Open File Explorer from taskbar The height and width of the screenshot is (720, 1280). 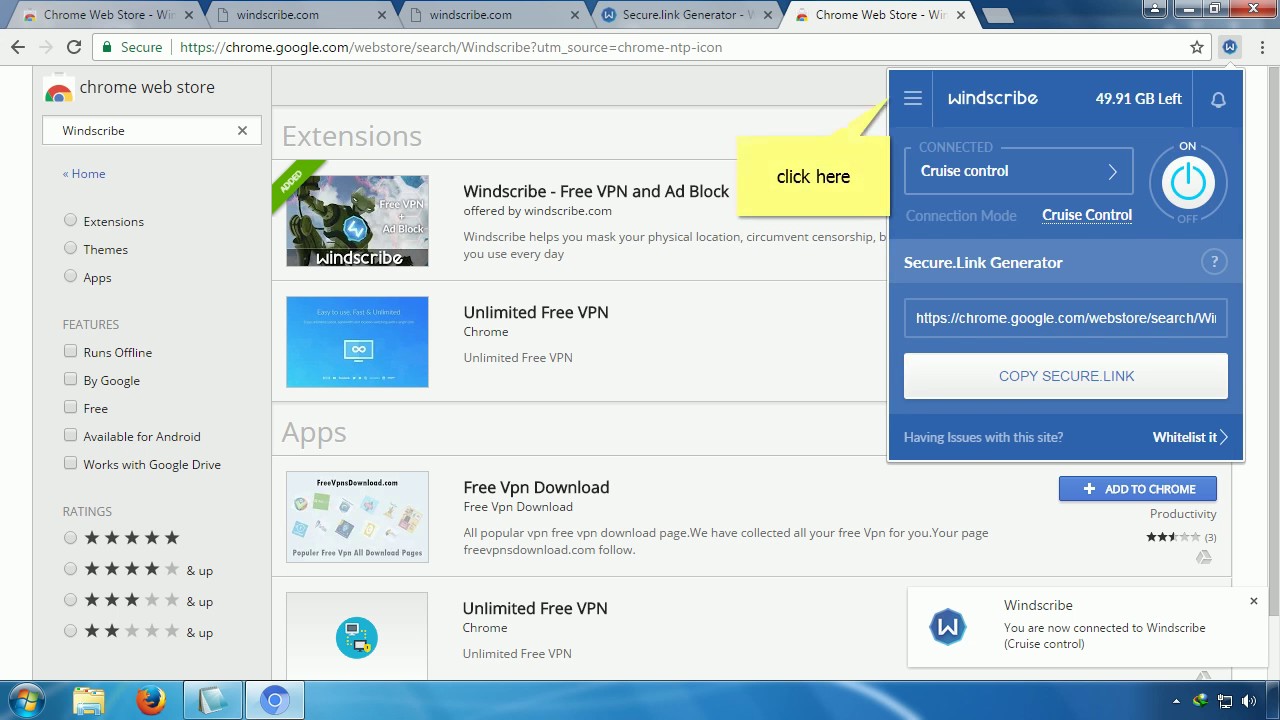click(89, 701)
